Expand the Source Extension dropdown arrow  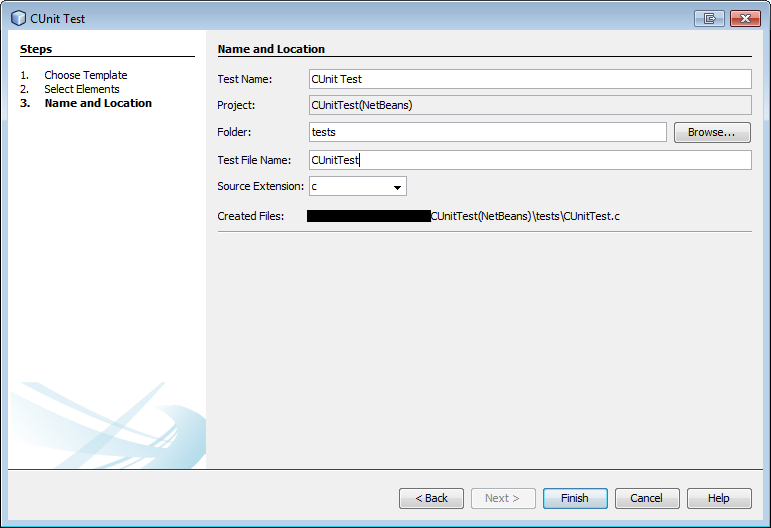397,187
